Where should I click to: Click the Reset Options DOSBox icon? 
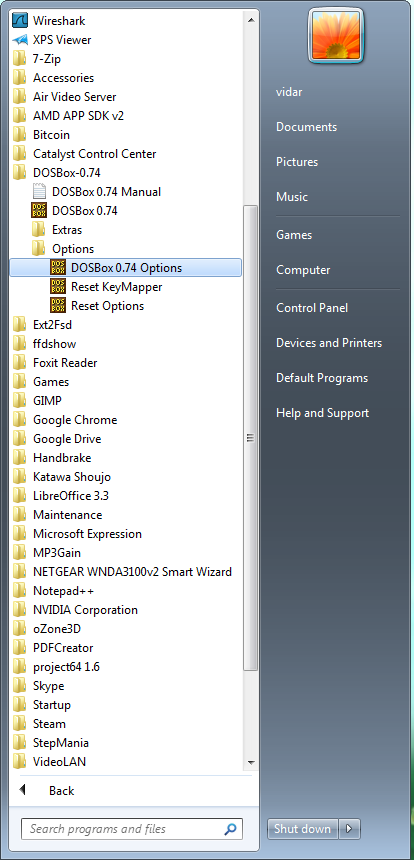coord(58,305)
